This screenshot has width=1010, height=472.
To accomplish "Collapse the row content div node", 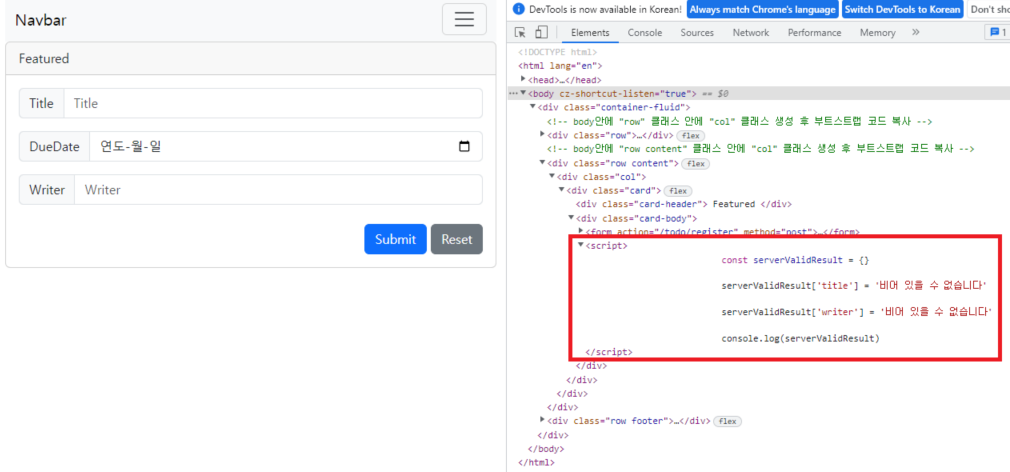I will click(x=542, y=163).
